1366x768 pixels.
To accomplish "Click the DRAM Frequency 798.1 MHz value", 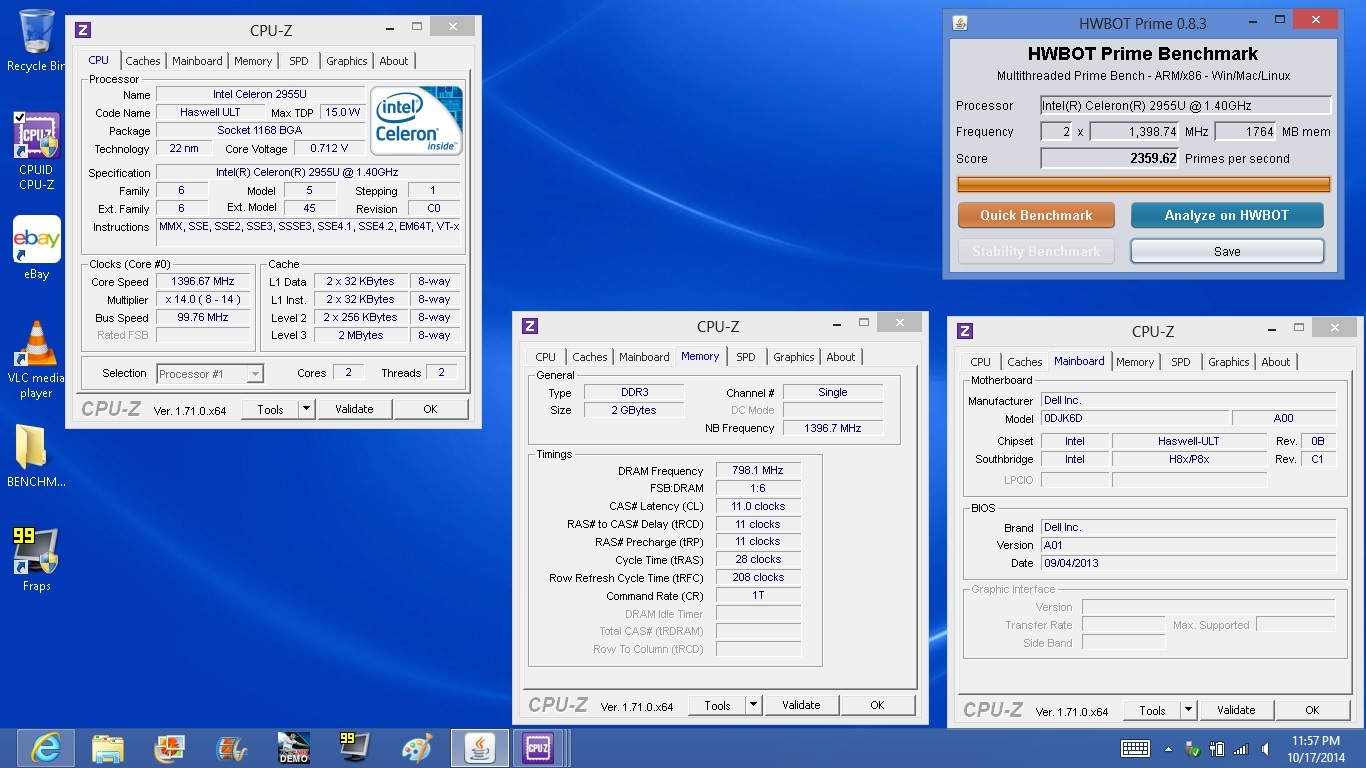I will 758,470.
